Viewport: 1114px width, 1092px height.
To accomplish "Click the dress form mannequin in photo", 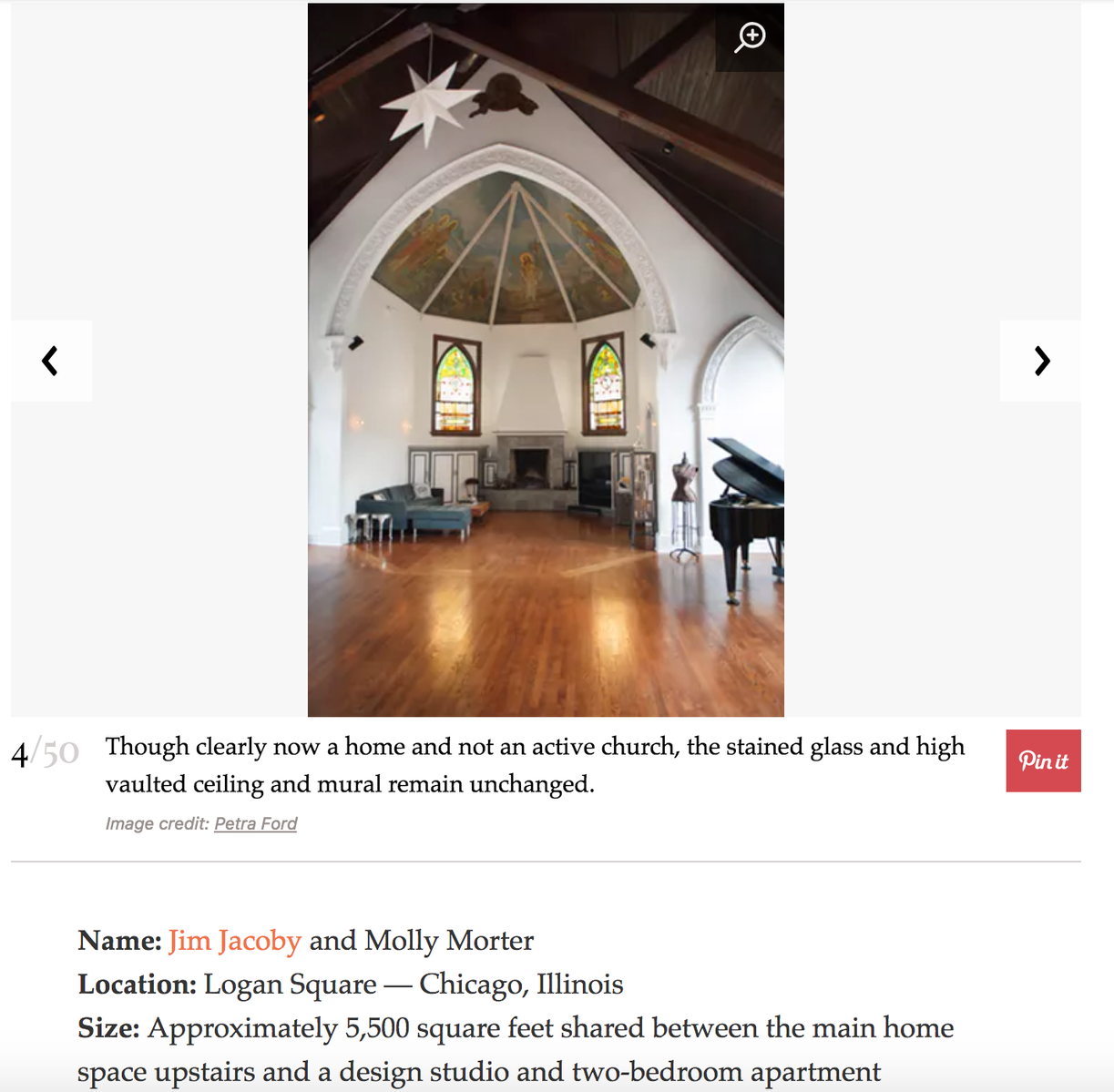I will [x=683, y=505].
